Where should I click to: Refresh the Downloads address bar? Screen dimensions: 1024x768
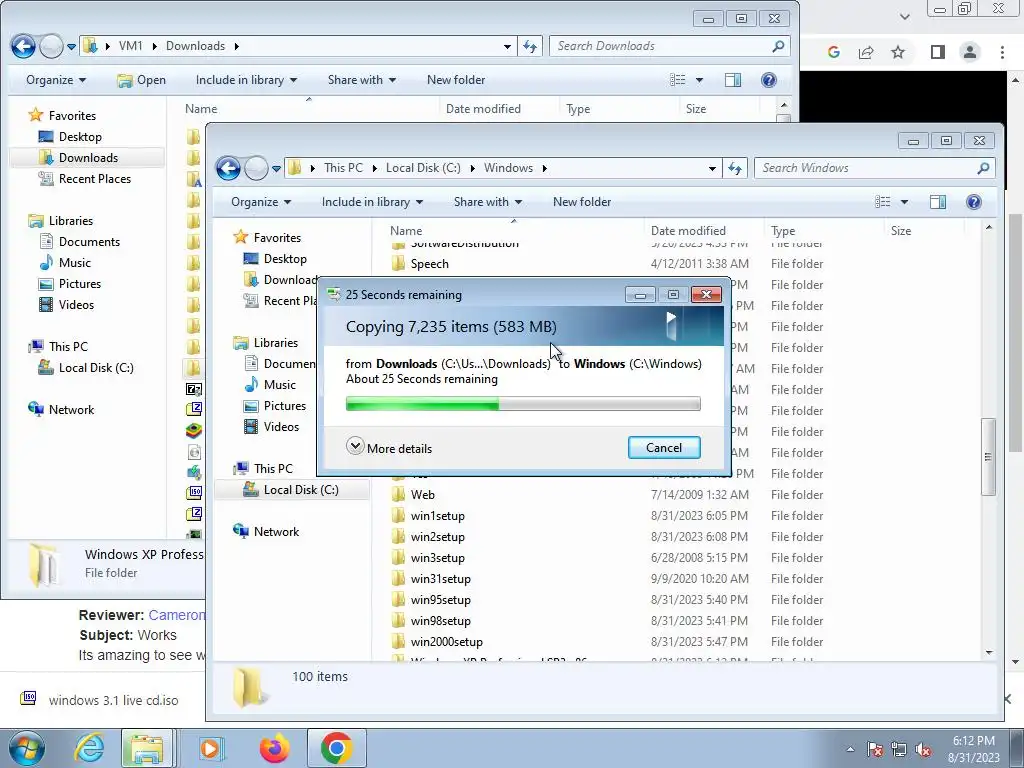(x=530, y=46)
